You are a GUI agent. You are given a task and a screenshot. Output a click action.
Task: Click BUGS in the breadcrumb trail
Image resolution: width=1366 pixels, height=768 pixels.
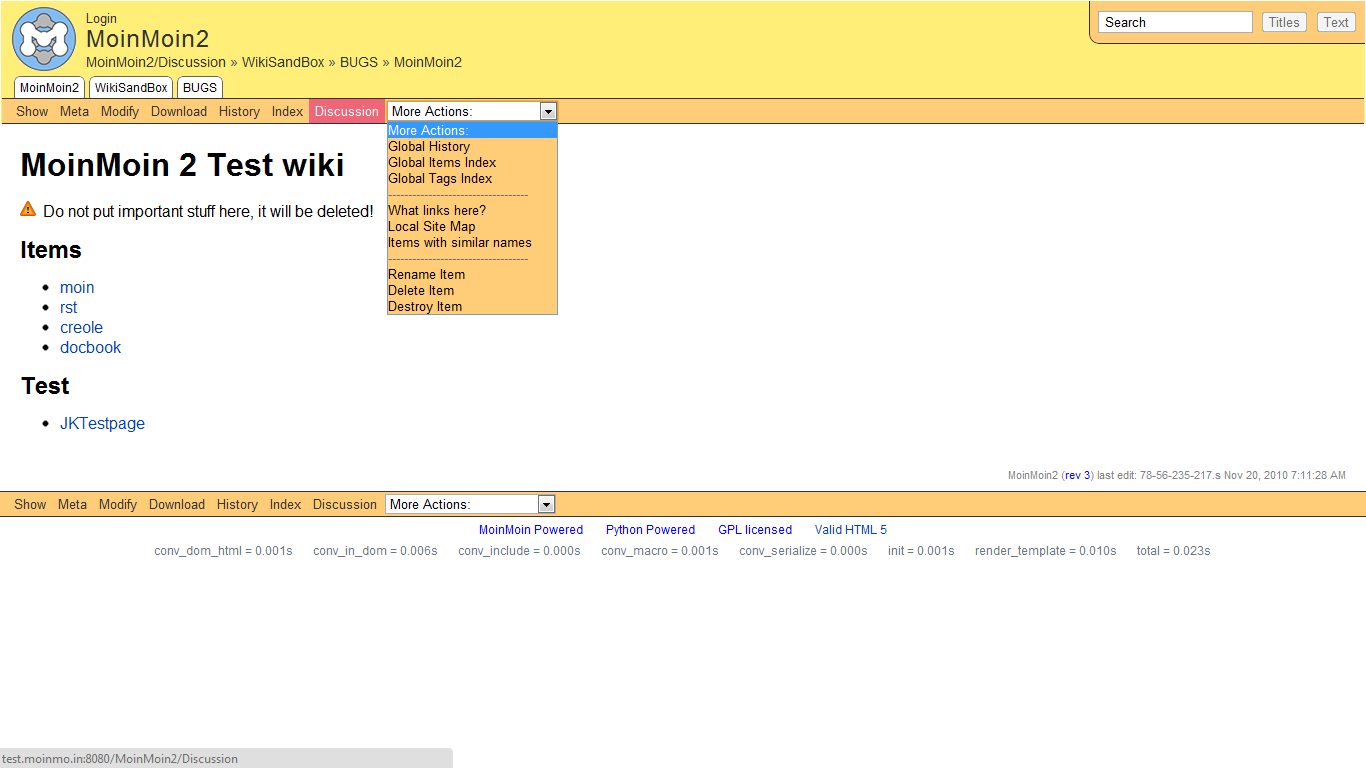coord(359,62)
